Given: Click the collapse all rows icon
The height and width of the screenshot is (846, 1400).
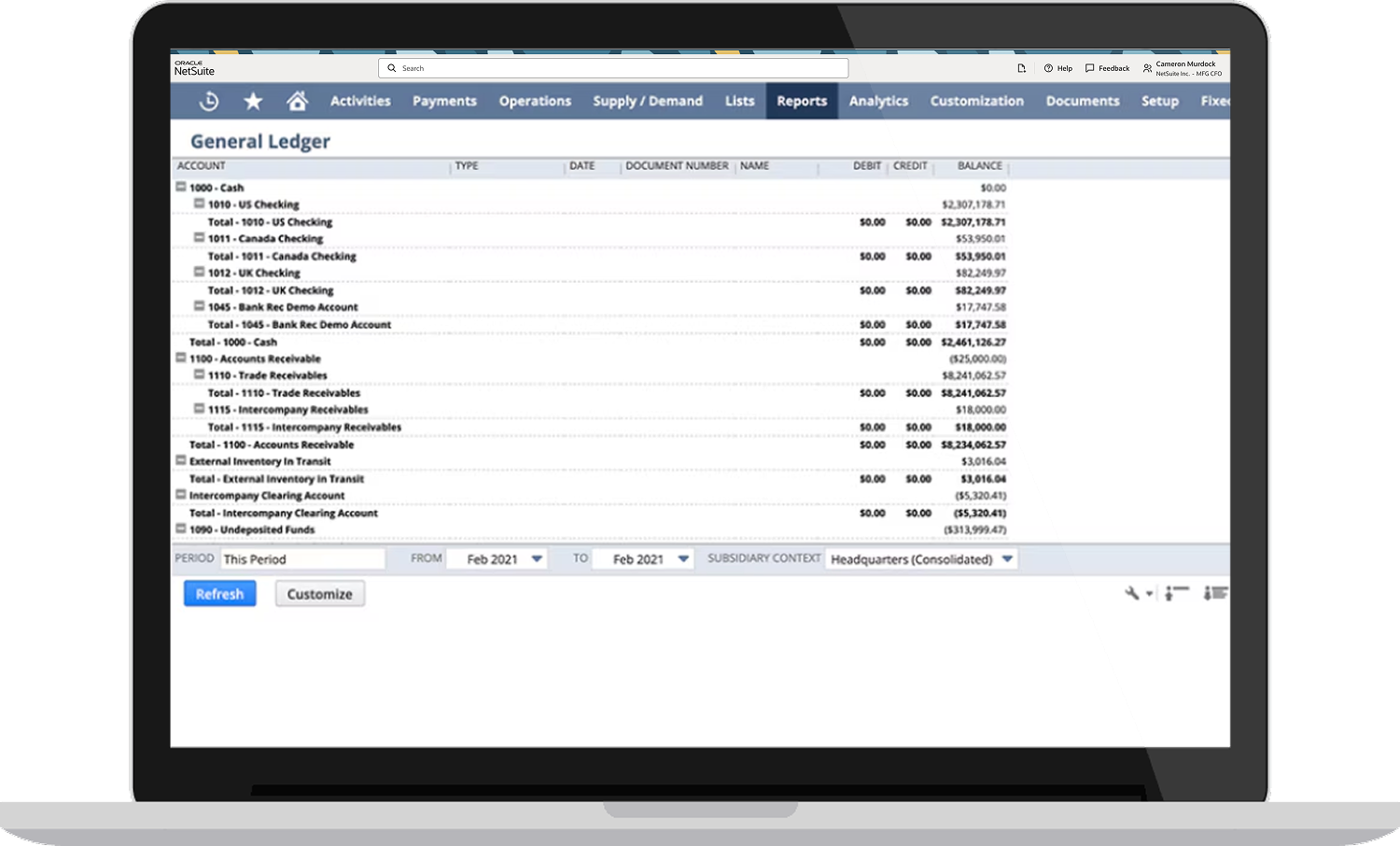Looking at the screenshot, I should [x=1177, y=593].
